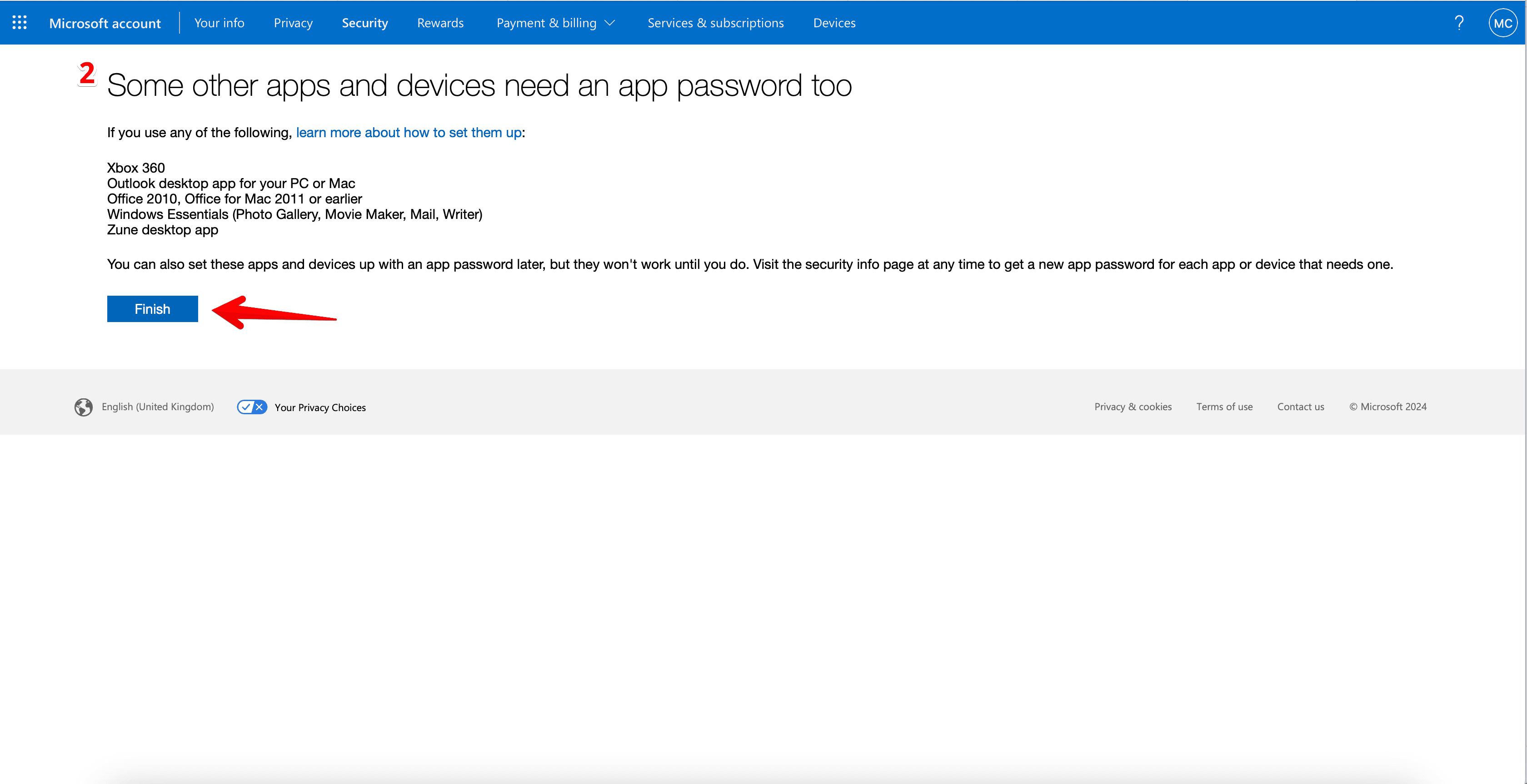Open Privacy & cookies in the footer

tap(1133, 407)
